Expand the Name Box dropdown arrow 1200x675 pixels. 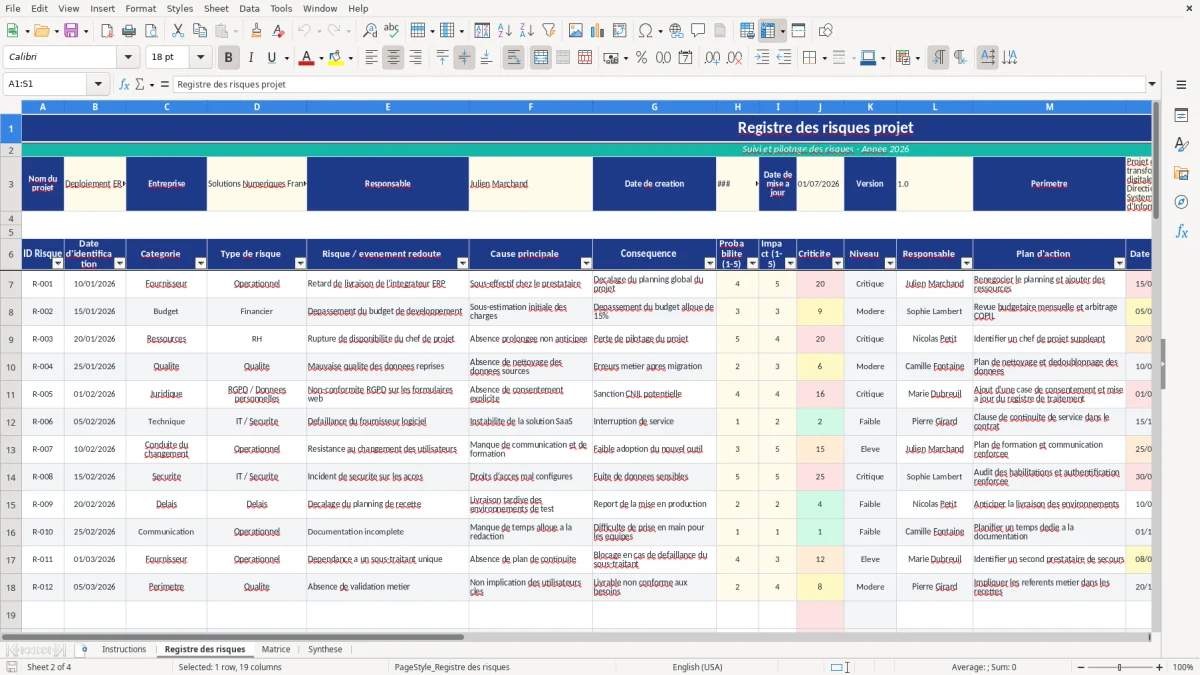(98, 84)
